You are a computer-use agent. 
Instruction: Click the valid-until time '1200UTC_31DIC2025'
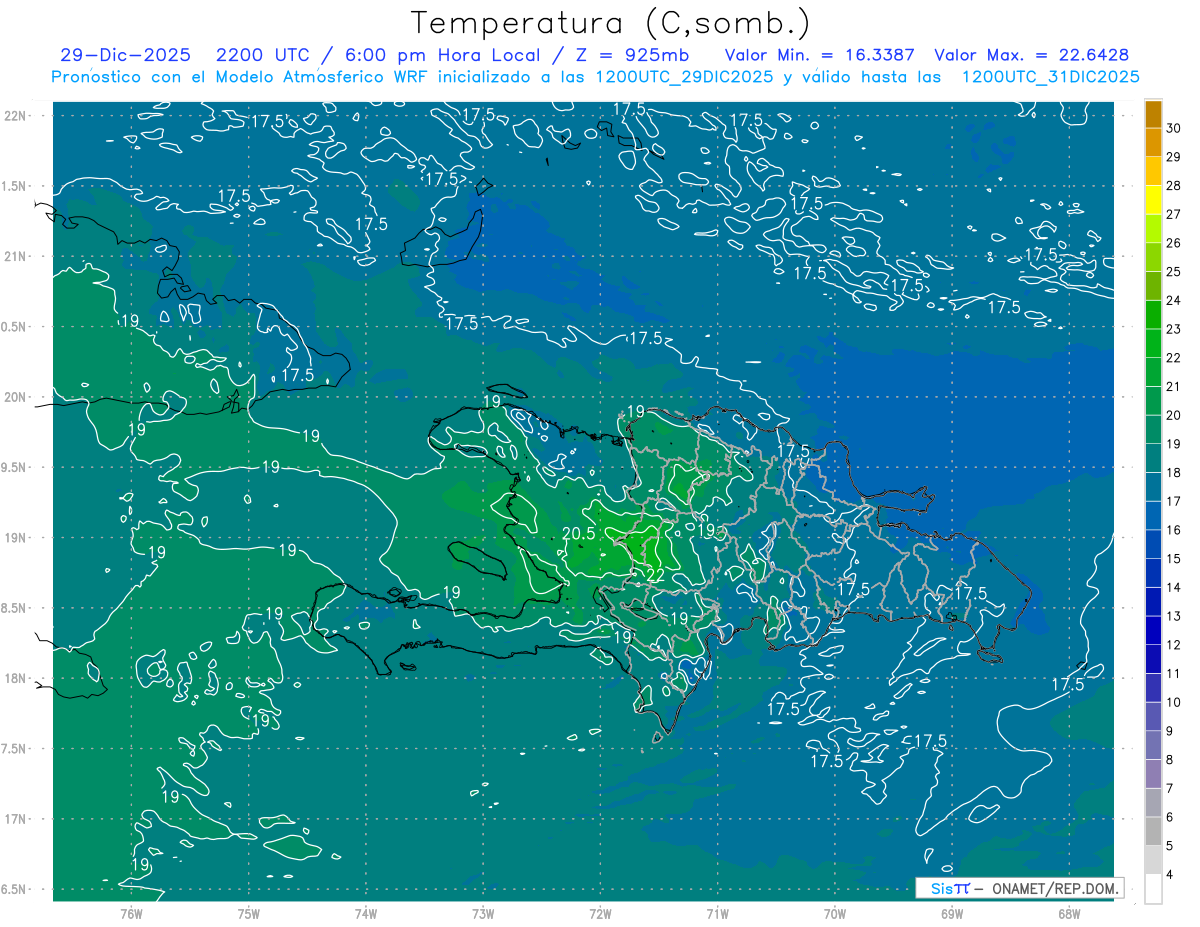click(1050, 77)
